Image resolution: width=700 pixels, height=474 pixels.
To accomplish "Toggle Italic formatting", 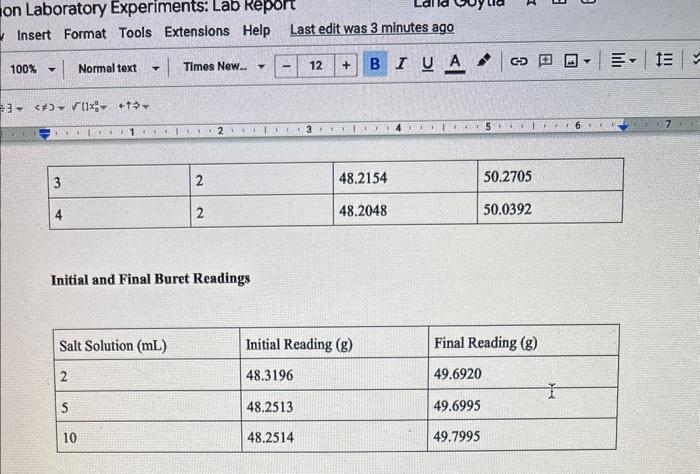I will pyautogui.click(x=401, y=63).
